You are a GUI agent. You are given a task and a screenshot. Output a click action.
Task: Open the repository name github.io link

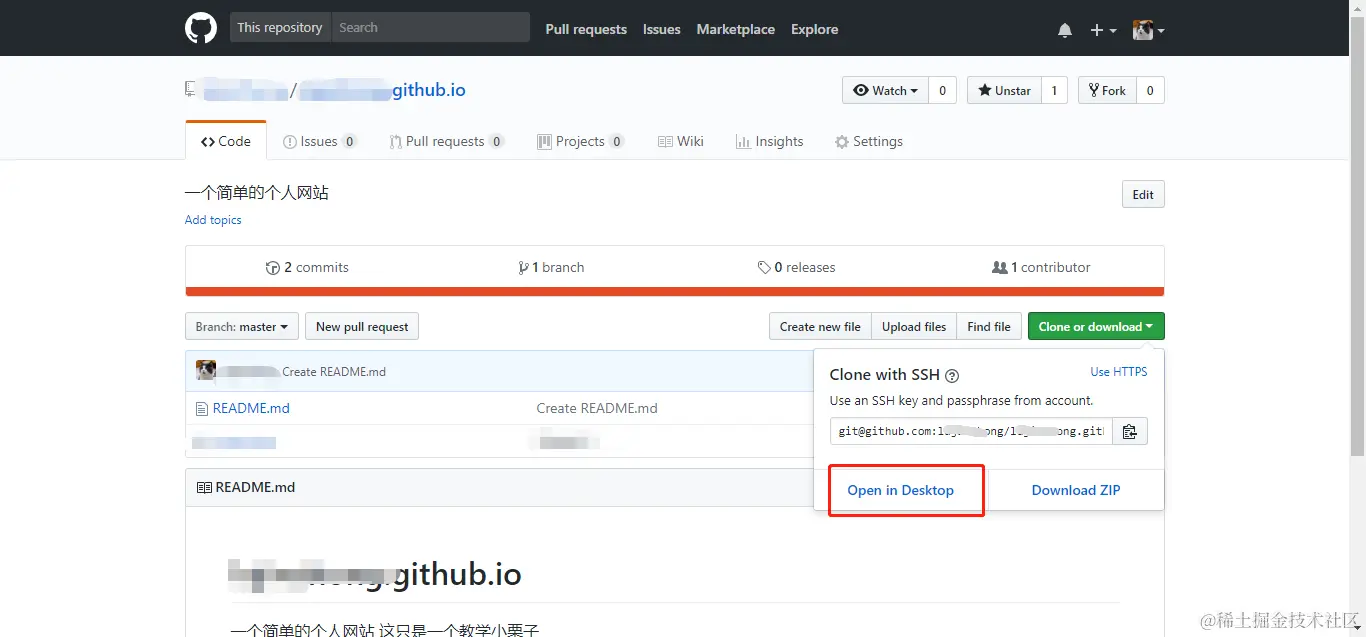coord(382,90)
